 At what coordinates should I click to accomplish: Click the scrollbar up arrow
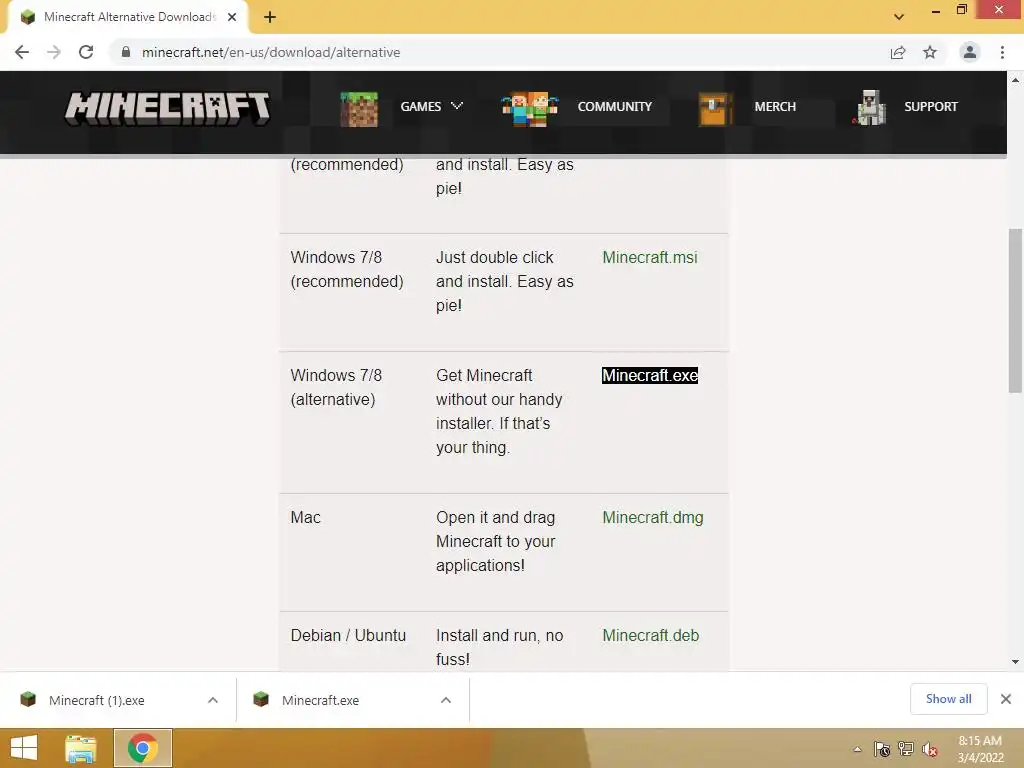[1015, 80]
